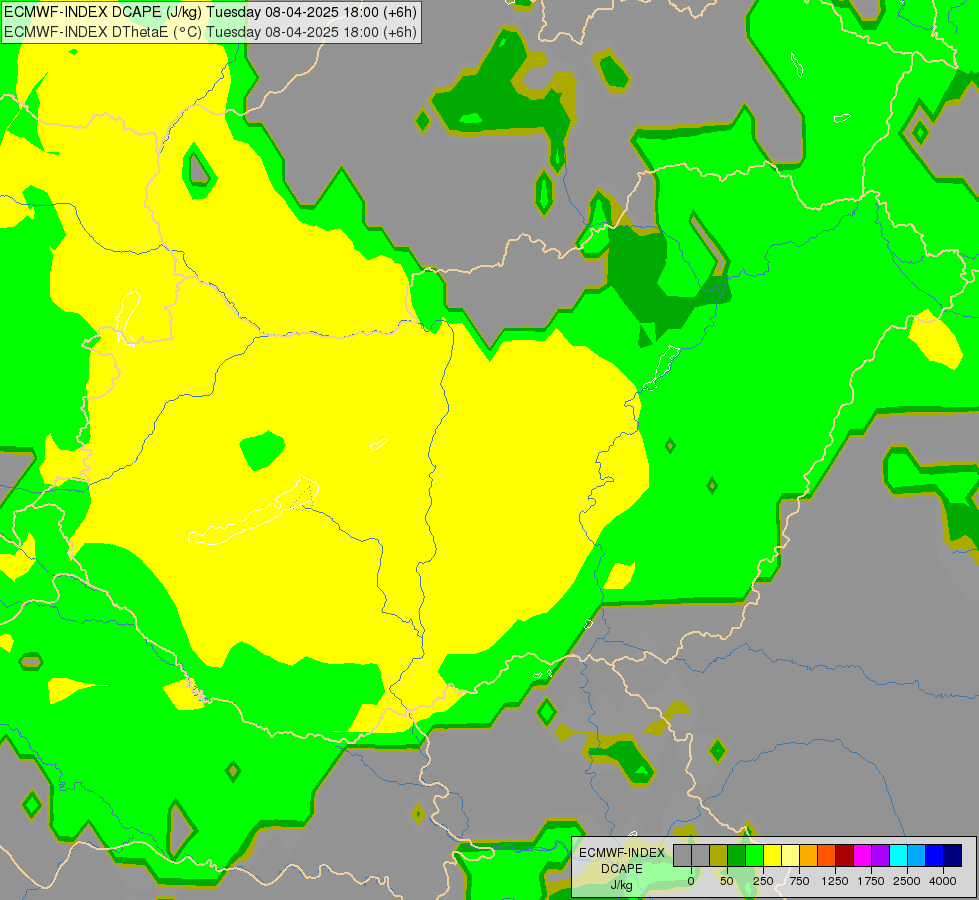Click the legend value 750
979x900 pixels.
point(799,881)
